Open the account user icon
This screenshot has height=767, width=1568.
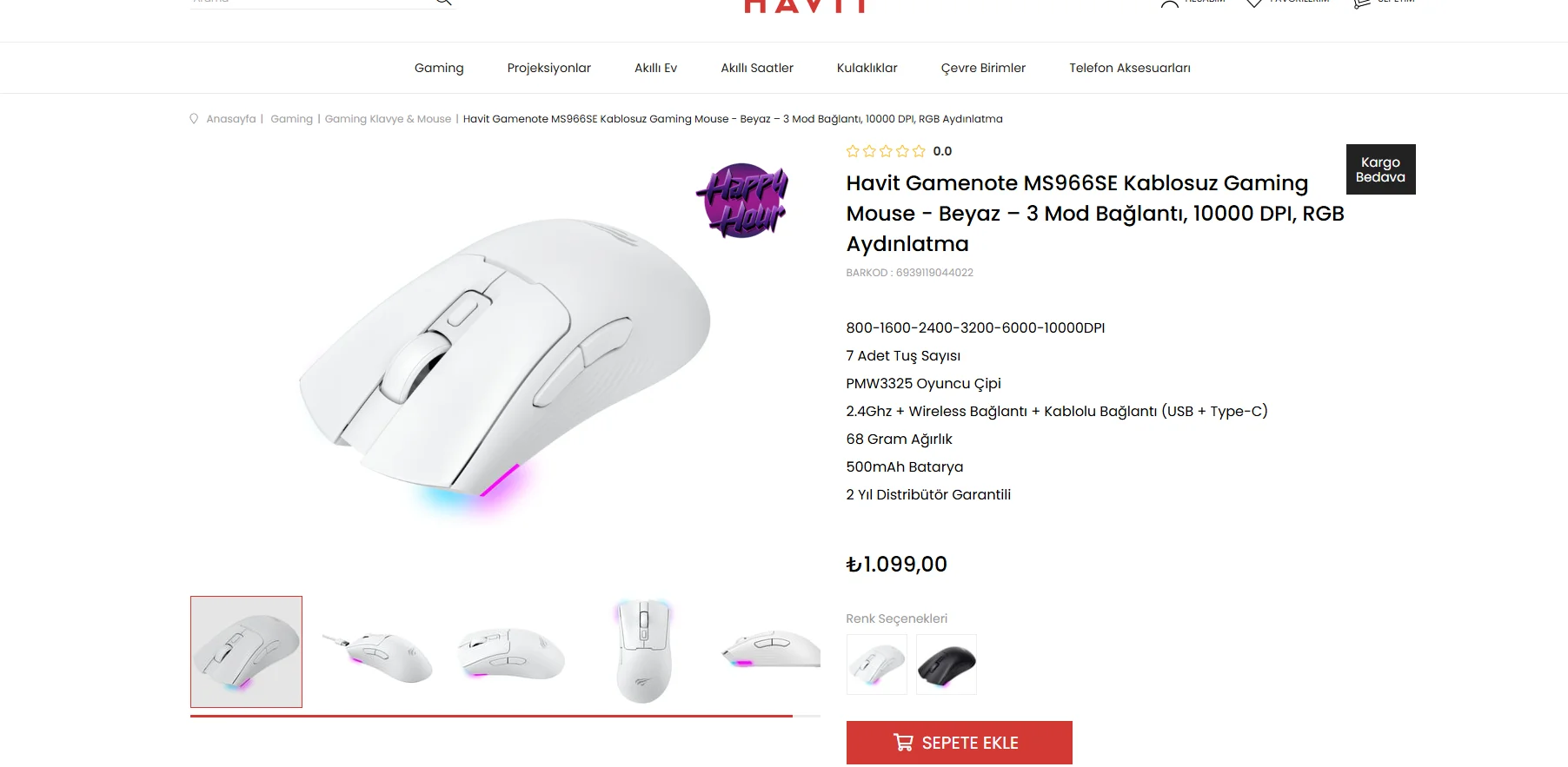(1170, 3)
